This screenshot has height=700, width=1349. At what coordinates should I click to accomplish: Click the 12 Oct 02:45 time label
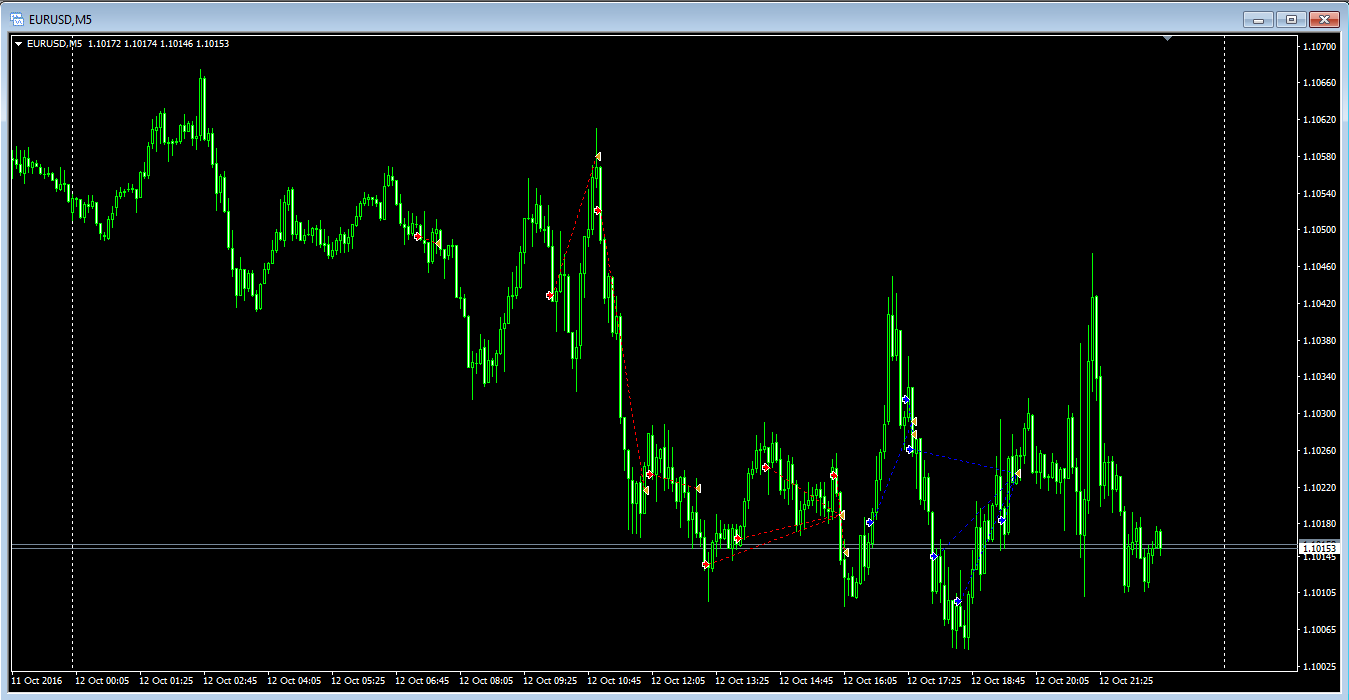point(230,681)
